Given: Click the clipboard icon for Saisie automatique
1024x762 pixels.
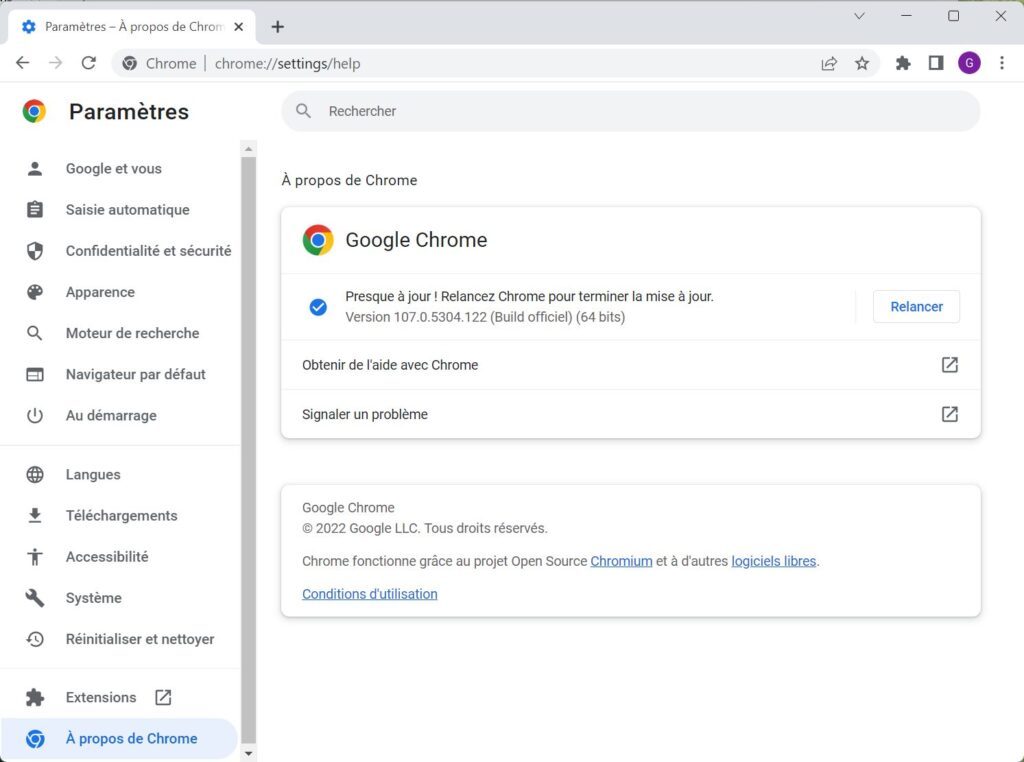Looking at the screenshot, I should tap(35, 210).
